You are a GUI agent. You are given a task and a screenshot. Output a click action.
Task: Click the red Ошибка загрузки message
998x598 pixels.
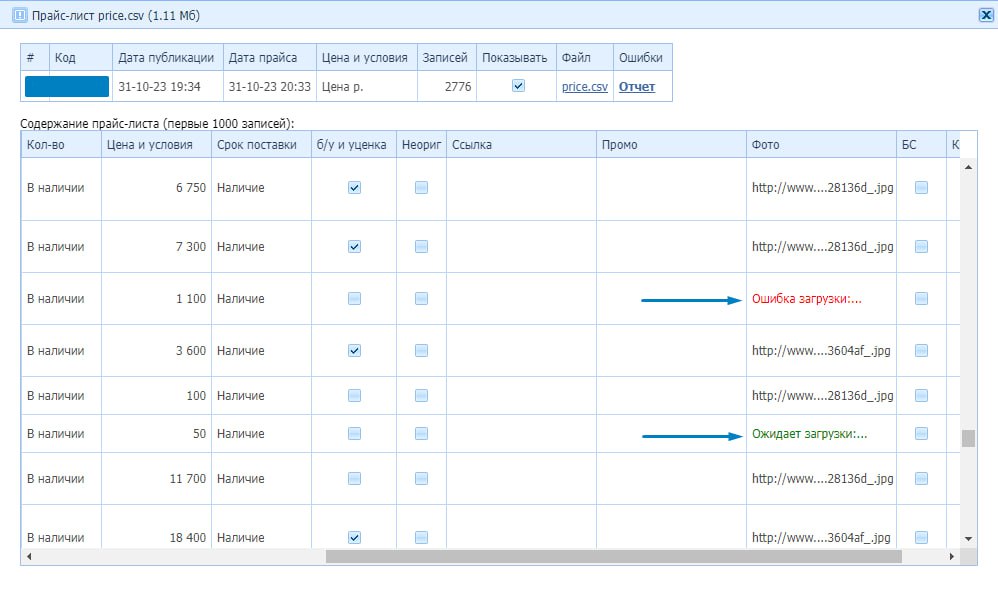806,299
